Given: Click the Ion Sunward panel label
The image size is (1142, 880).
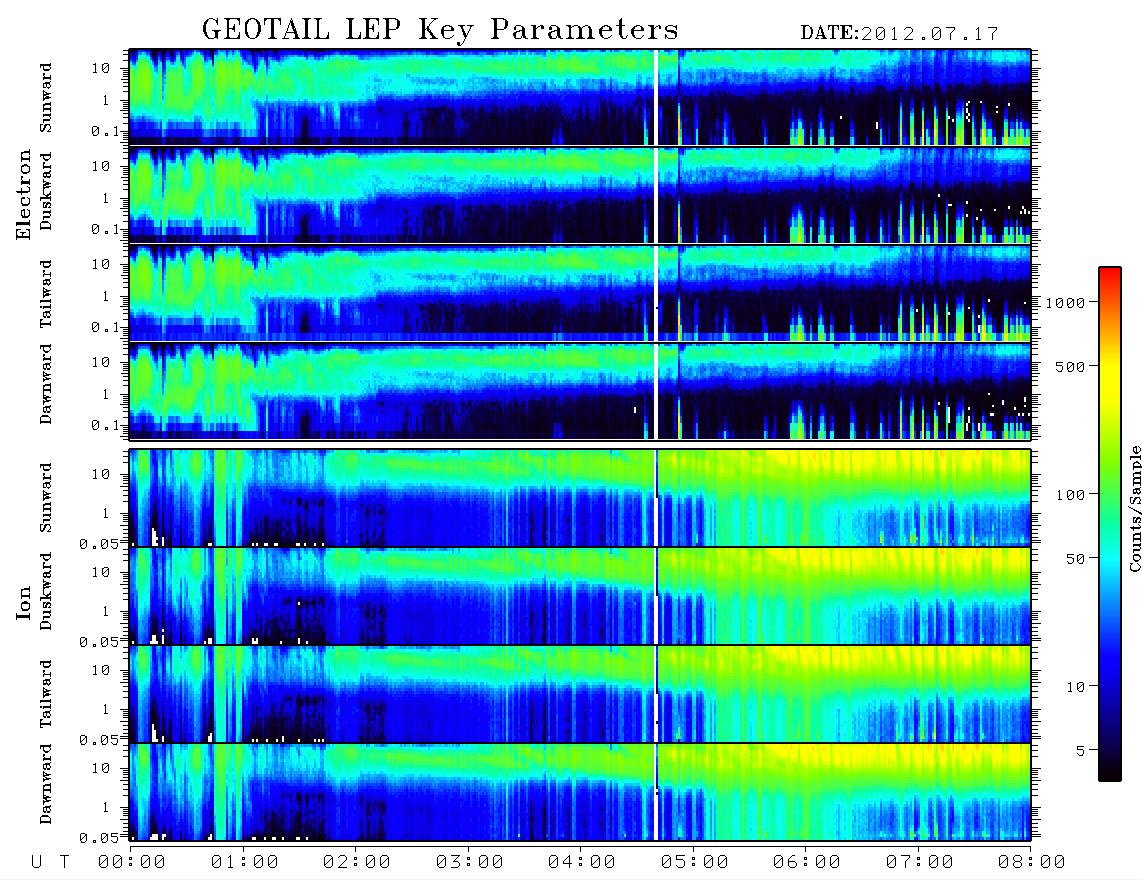Looking at the screenshot, I should click(x=46, y=497).
